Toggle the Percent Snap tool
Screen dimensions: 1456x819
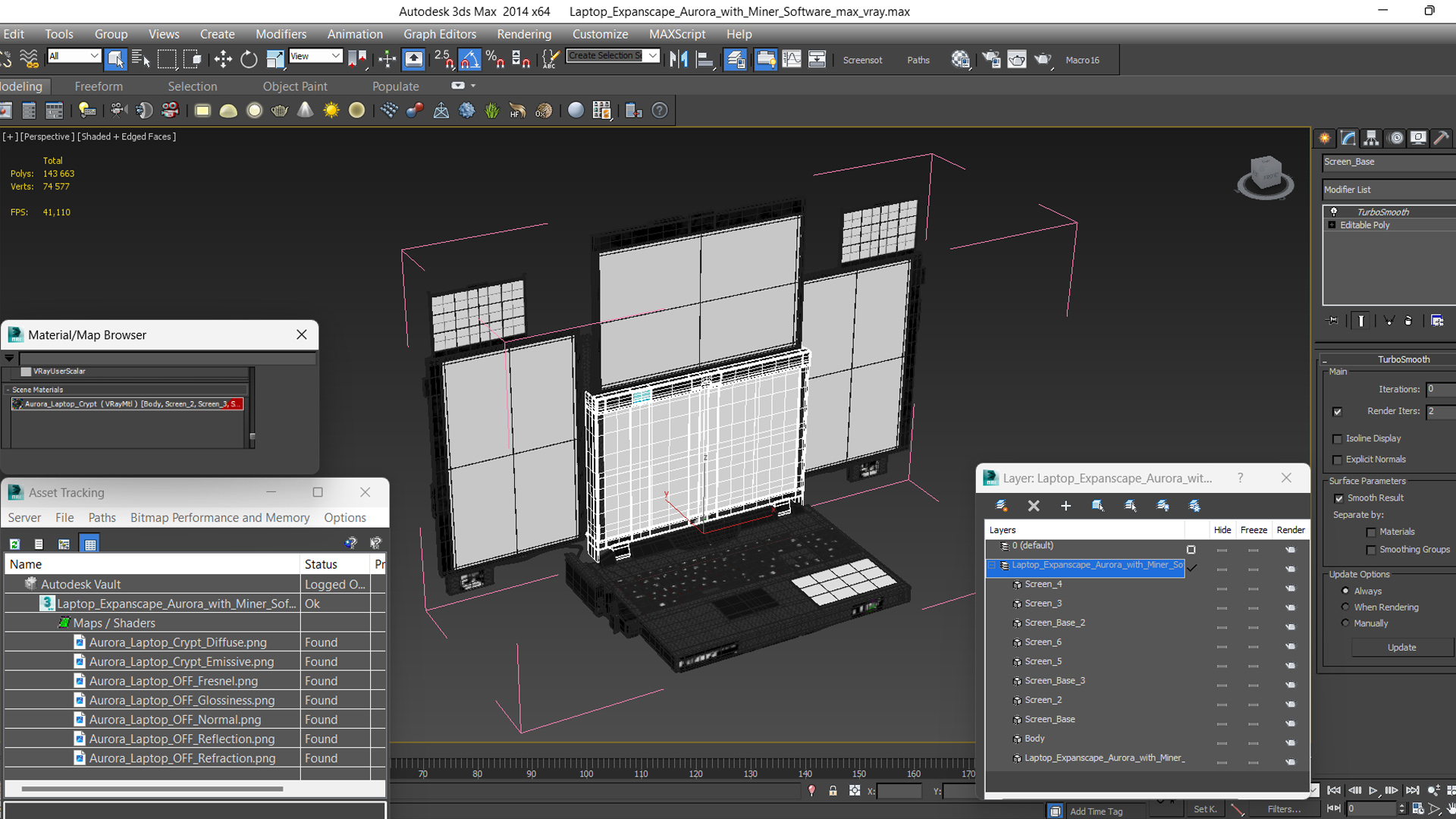[495, 59]
